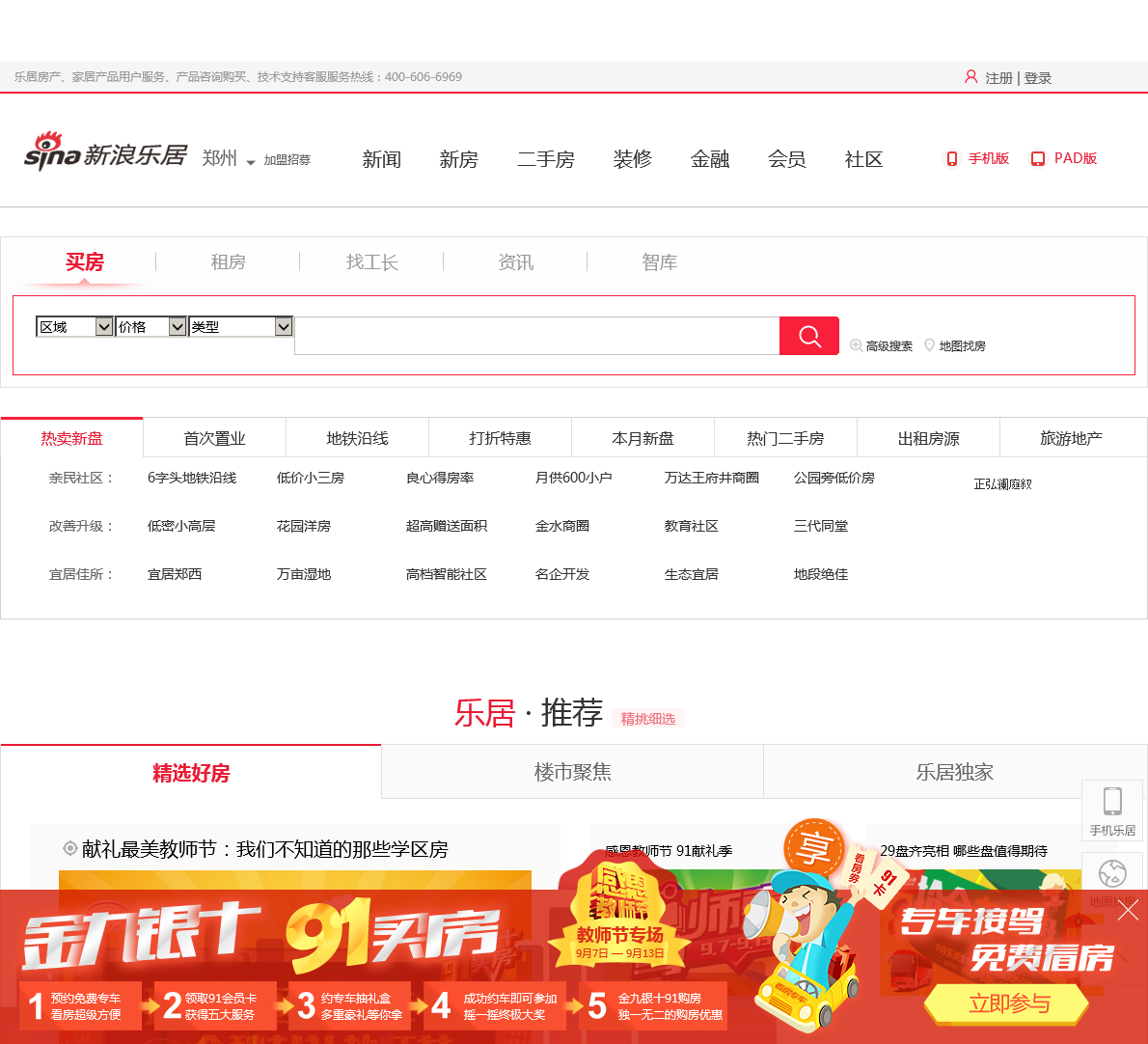This screenshot has height=1044, width=1148.
Task: Open the 精选好房 recommendation tab
Action: point(191,772)
